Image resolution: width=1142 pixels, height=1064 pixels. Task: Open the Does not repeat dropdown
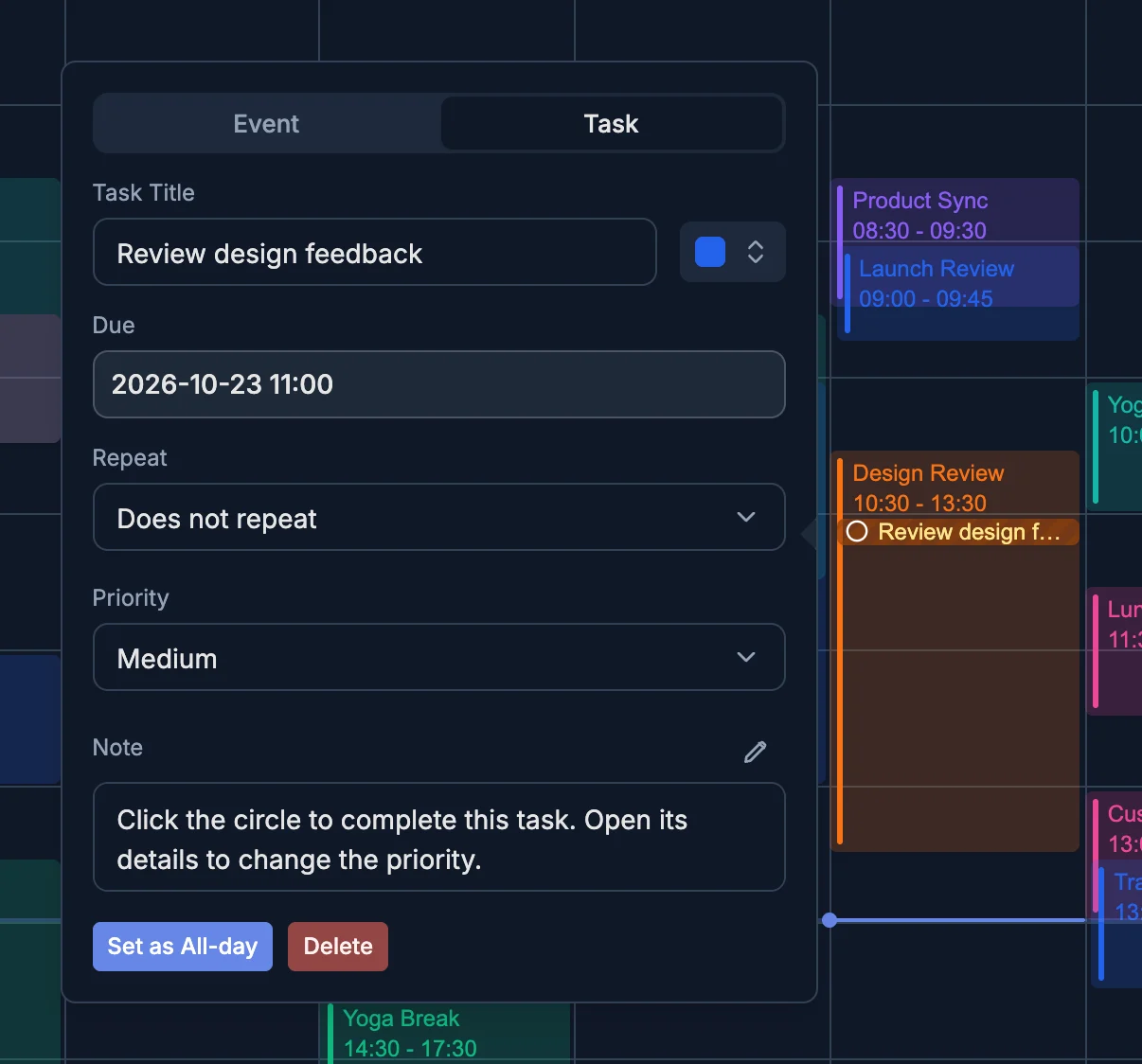pyautogui.click(x=439, y=518)
